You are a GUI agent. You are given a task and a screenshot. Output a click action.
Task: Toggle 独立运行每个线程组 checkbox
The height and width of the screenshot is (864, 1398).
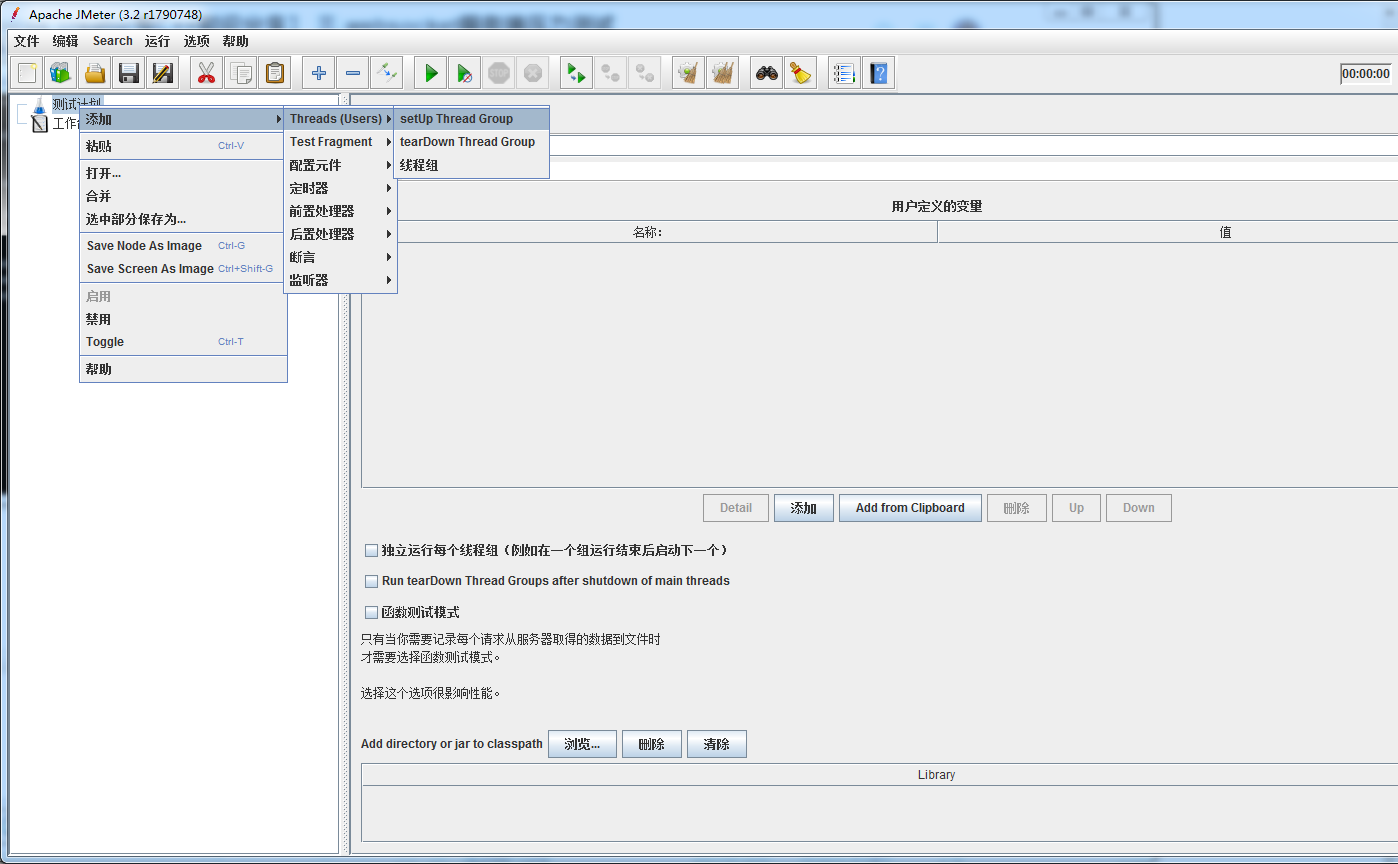pos(372,551)
